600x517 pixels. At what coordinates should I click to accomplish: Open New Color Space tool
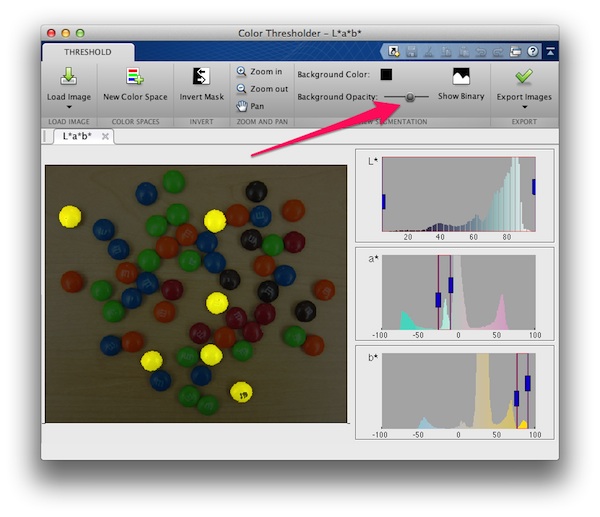click(135, 77)
